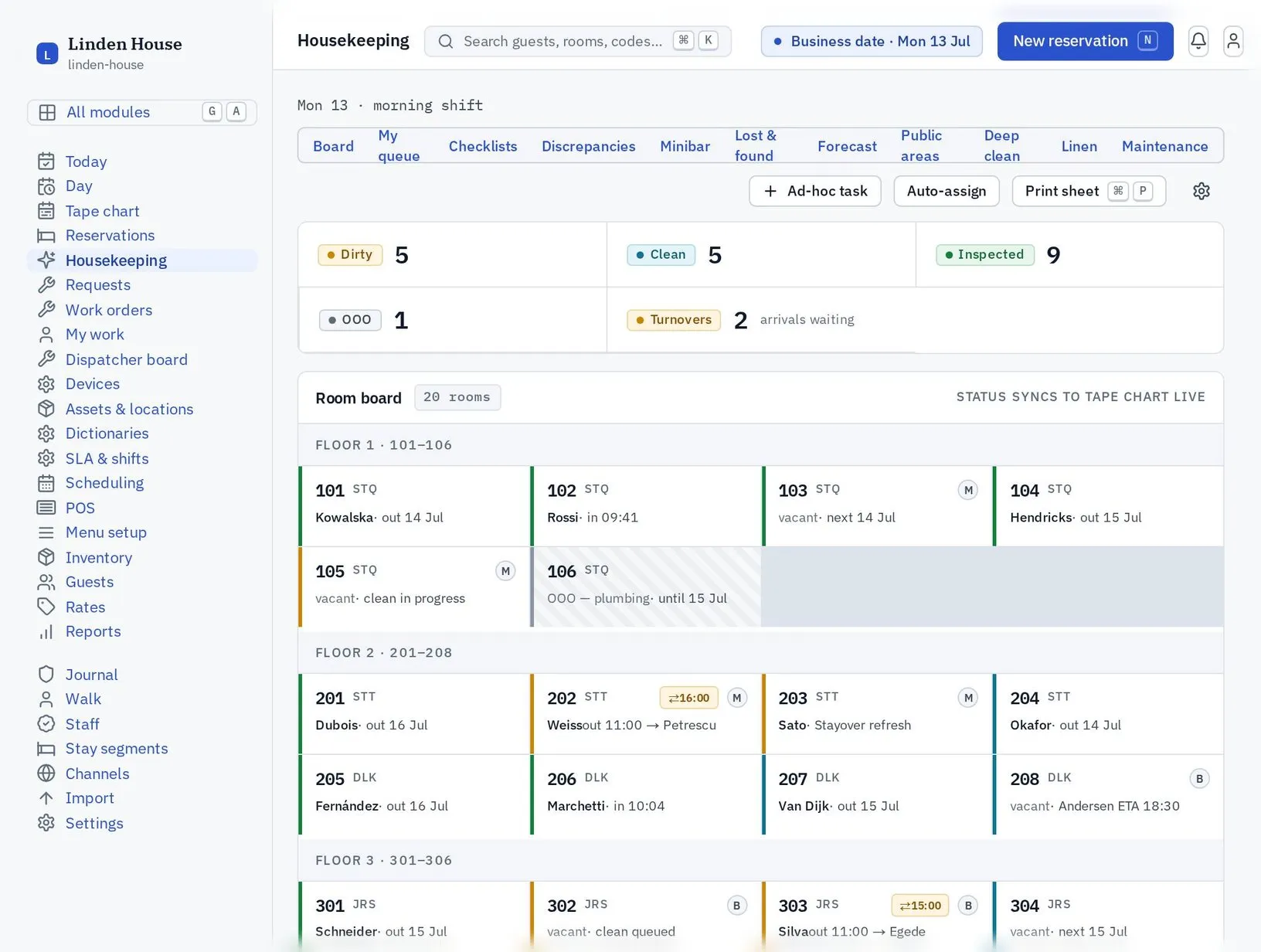This screenshot has width=1261, height=952.
Task: Click the Inspected status count tile
Action: click(x=1069, y=255)
